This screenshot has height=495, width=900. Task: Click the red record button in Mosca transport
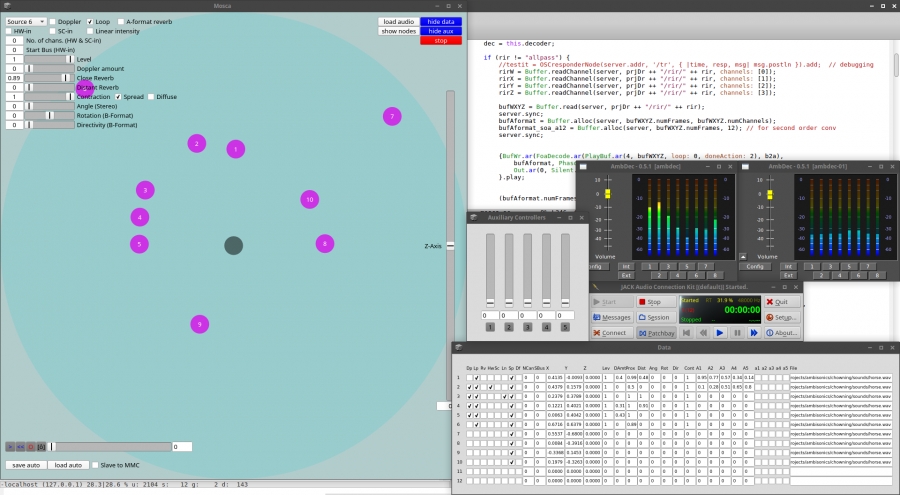[x=31, y=447]
